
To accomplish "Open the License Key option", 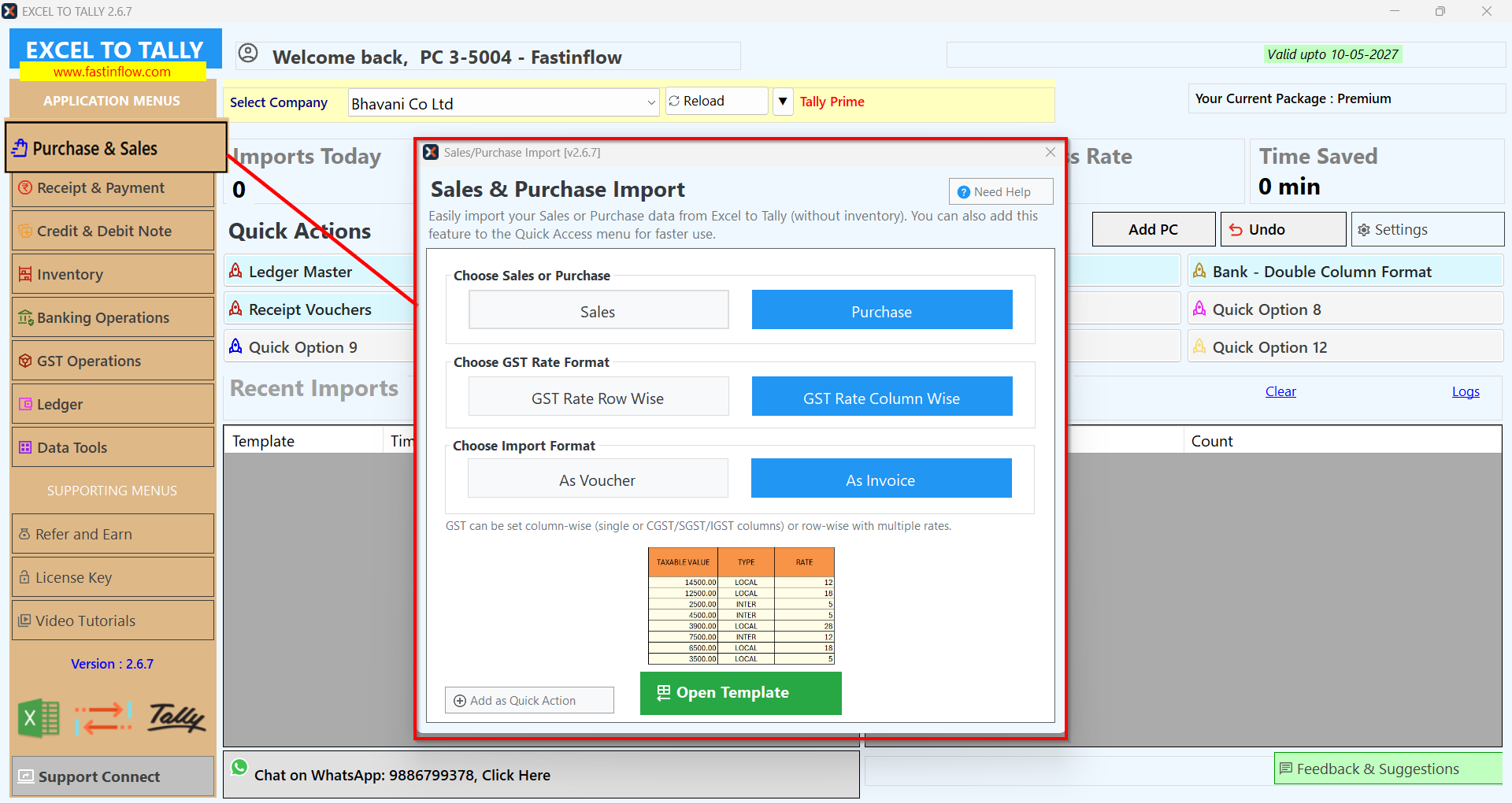I will pyautogui.click(x=113, y=577).
